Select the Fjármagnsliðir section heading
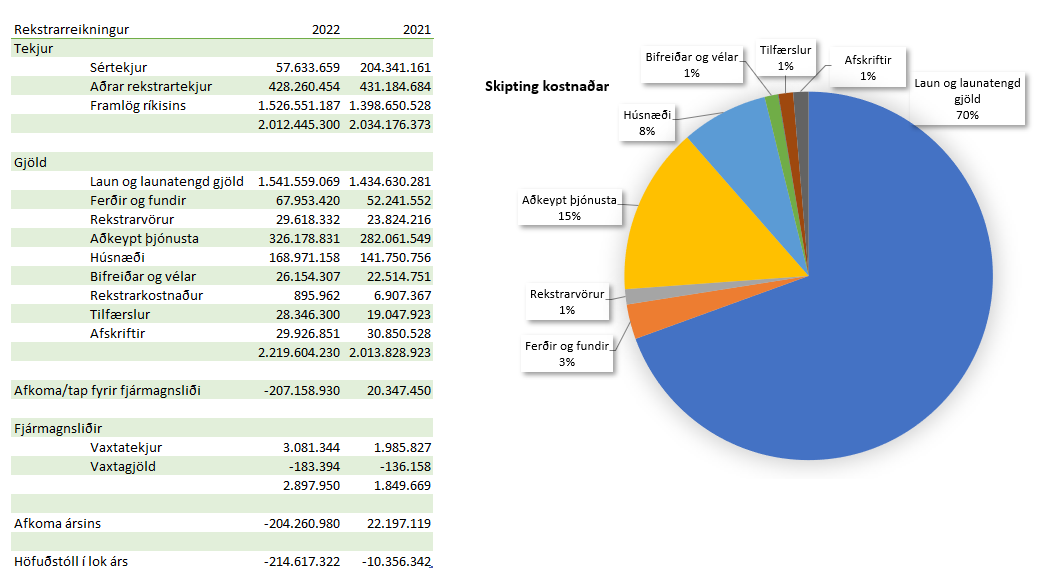 (x=58, y=428)
